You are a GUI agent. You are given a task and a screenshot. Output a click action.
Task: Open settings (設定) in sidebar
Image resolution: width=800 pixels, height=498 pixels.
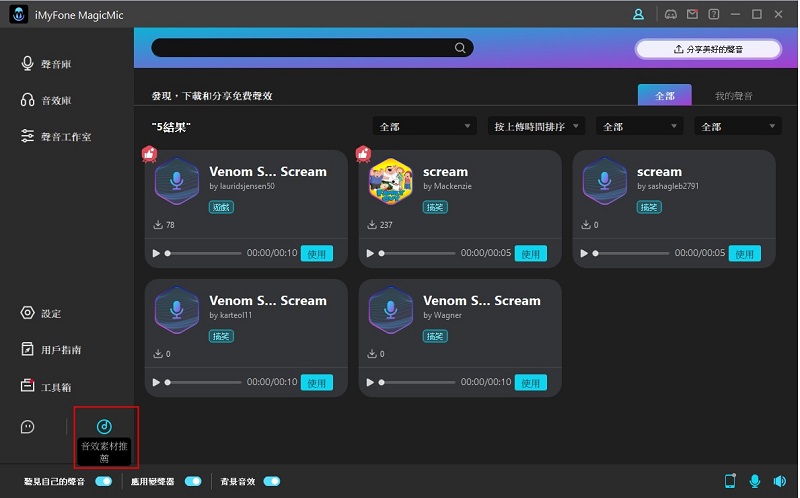tap(41, 313)
